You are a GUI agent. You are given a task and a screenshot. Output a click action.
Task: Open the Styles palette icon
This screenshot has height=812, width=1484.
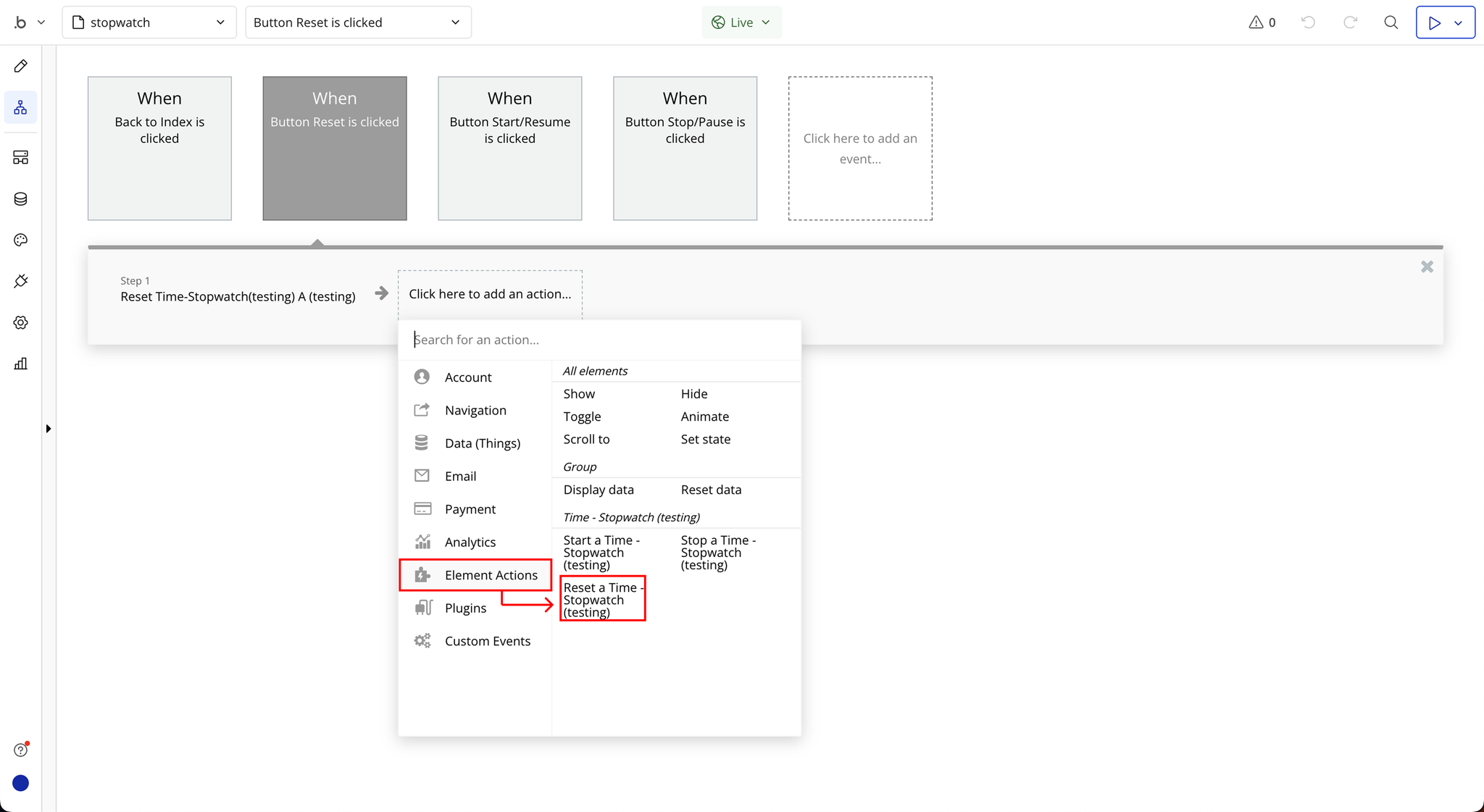pyautogui.click(x=20, y=240)
